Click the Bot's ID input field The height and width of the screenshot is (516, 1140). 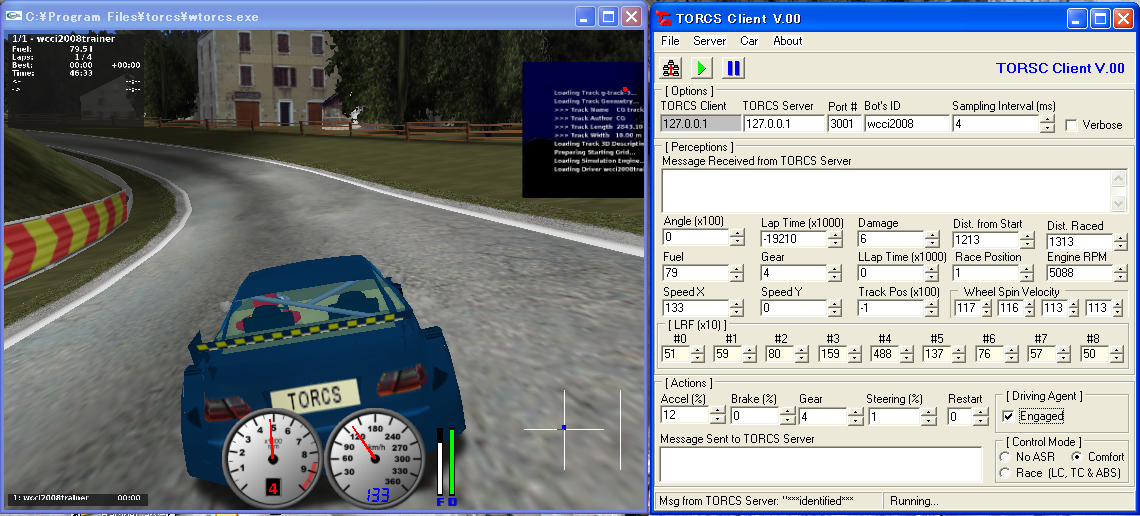(906, 124)
